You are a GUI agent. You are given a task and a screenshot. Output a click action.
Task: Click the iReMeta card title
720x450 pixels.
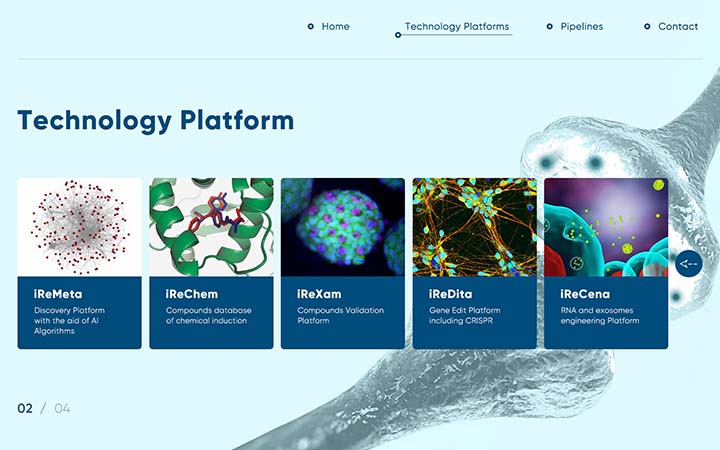click(58, 294)
